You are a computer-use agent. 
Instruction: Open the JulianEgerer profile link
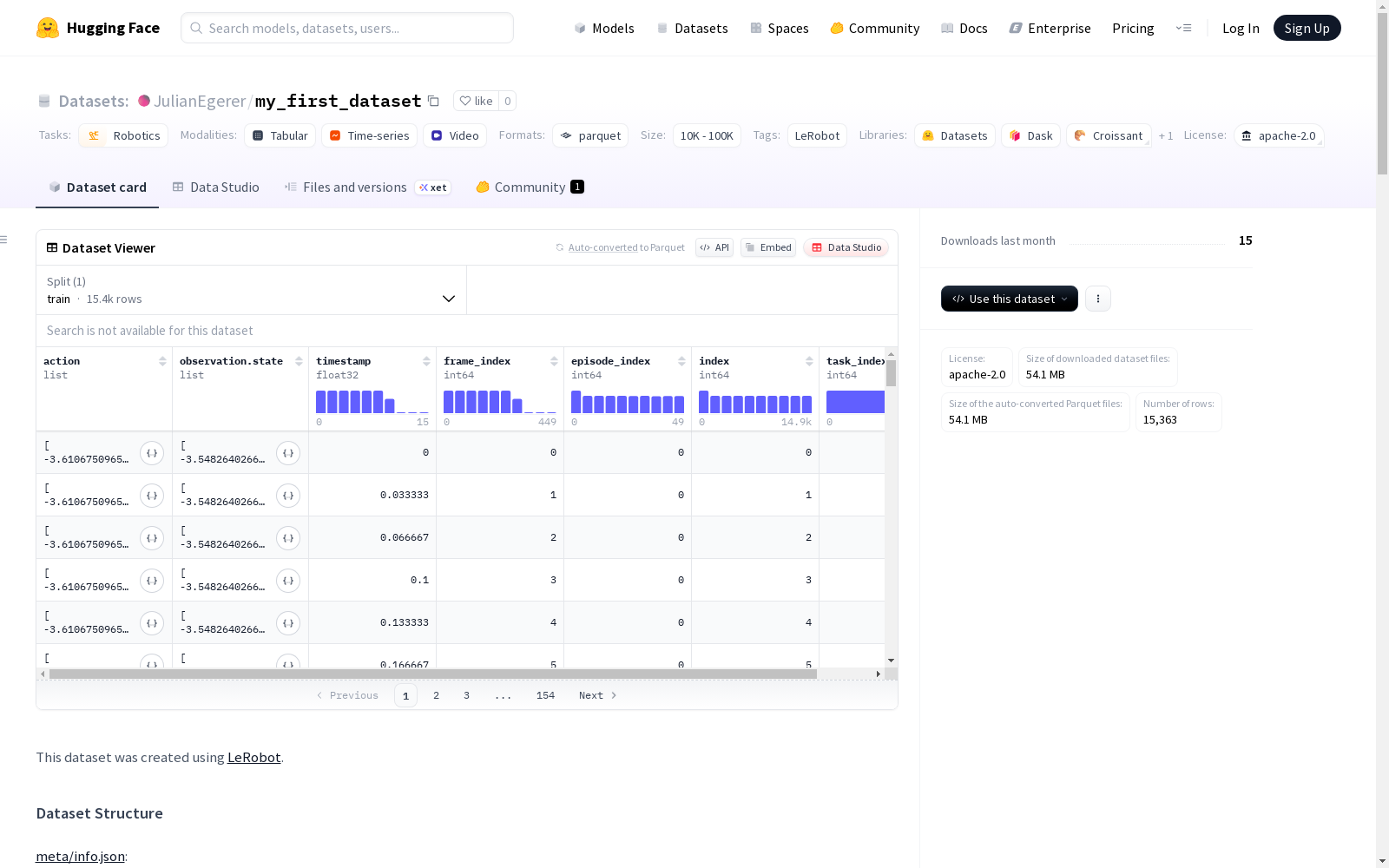click(x=200, y=101)
